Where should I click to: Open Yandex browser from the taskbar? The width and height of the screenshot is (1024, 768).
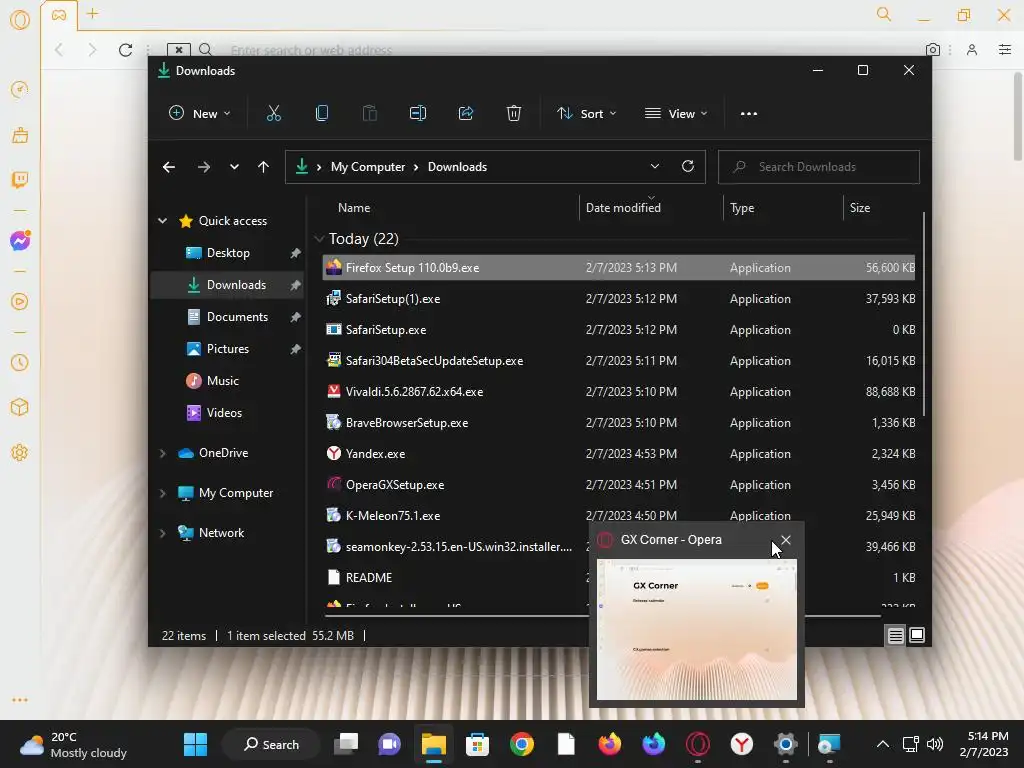(x=741, y=744)
